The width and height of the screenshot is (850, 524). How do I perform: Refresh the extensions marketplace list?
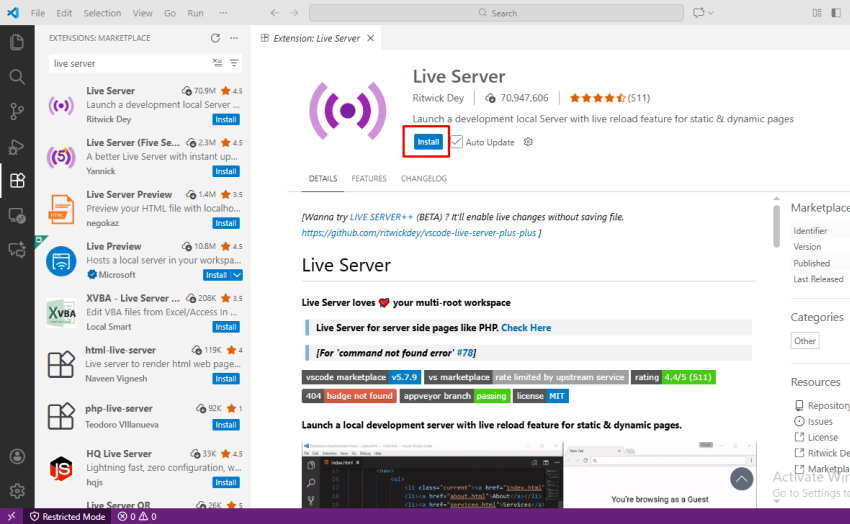(x=215, y=38)
